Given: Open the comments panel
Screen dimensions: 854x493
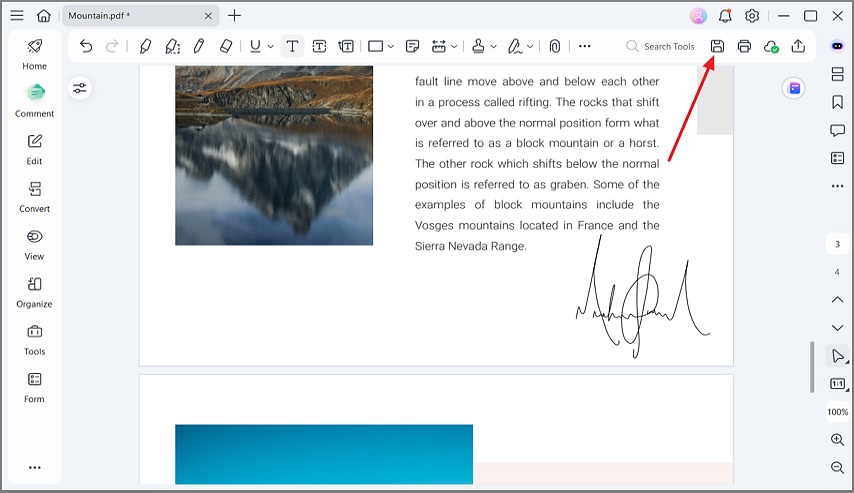Looking at the screenshot, I should point(837,130).
